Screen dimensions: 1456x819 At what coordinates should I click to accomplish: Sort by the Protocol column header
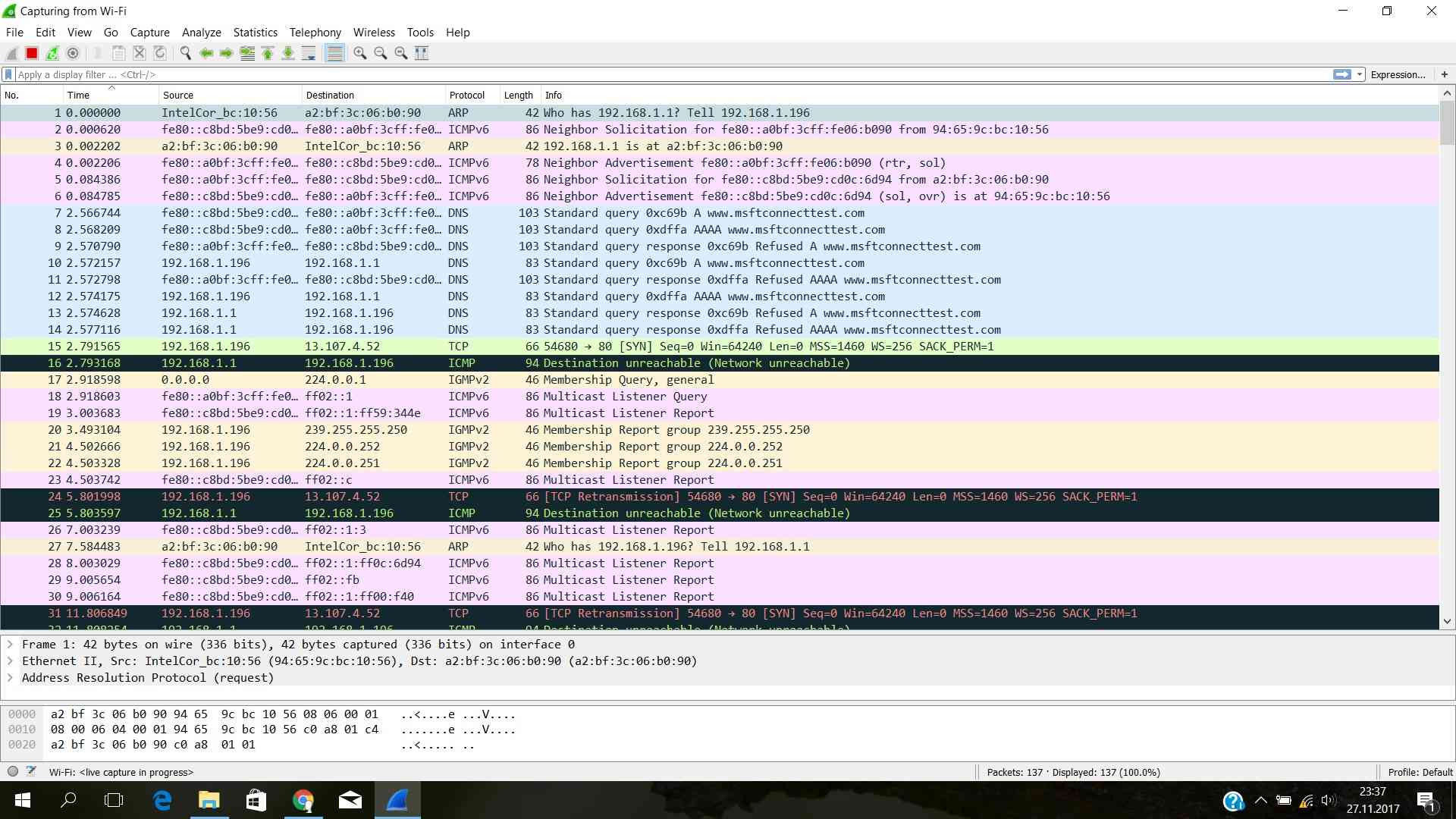pos(472,95)
